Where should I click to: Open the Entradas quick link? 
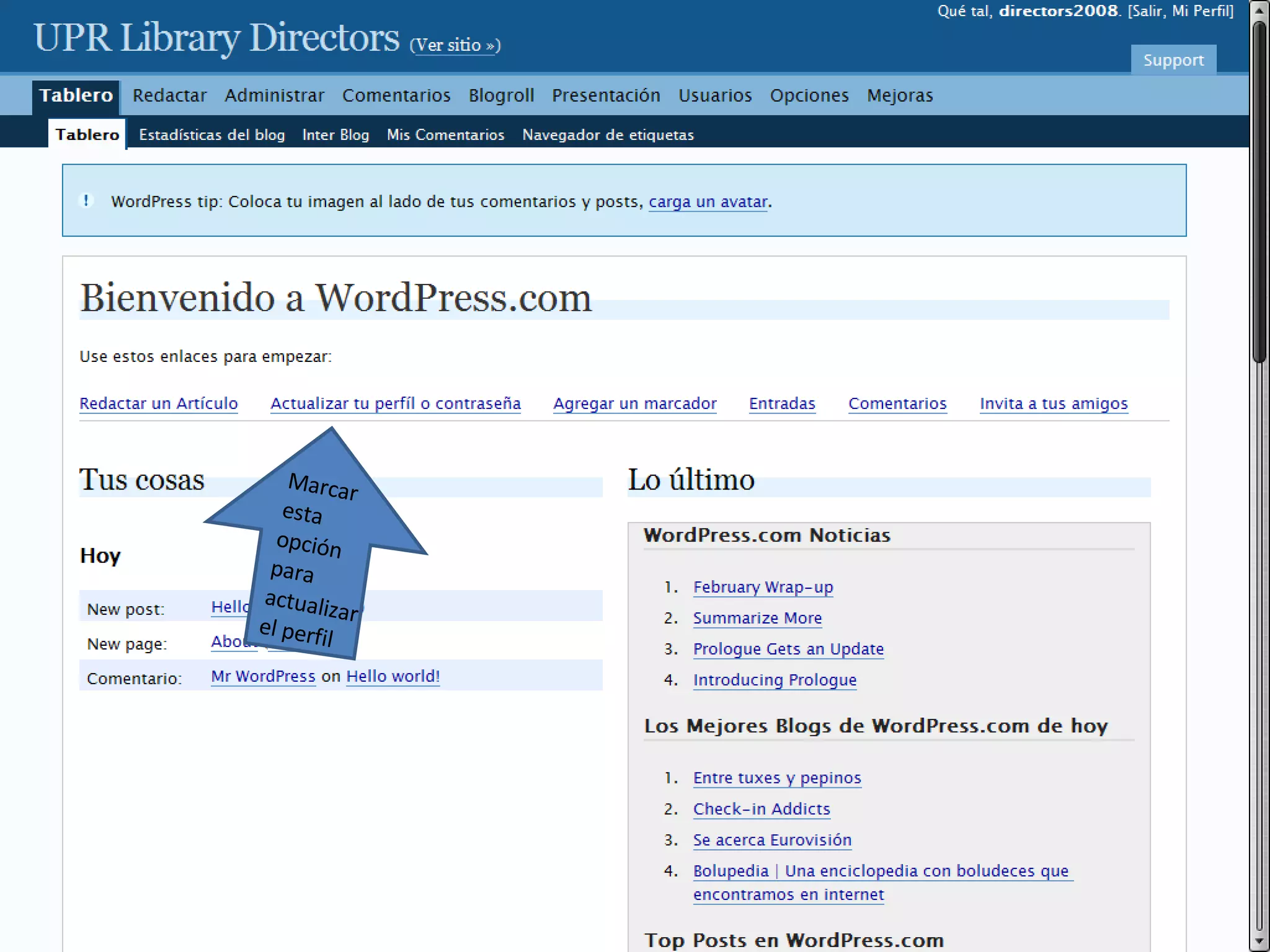[782, 403]
